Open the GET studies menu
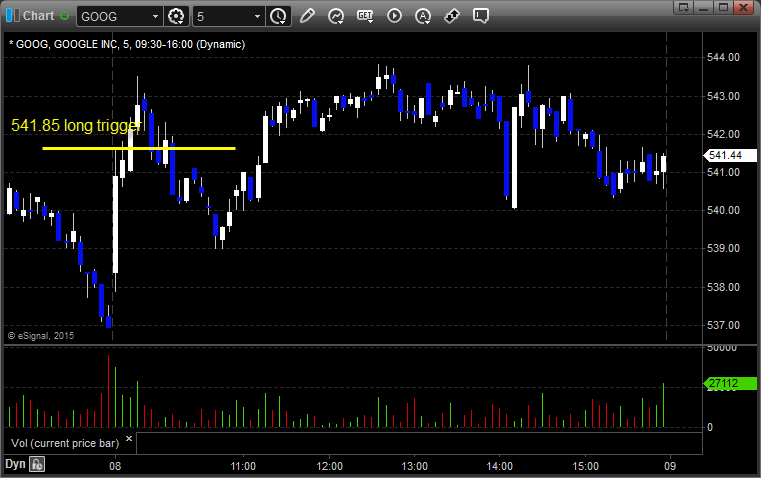 click(x=365, y=16)
